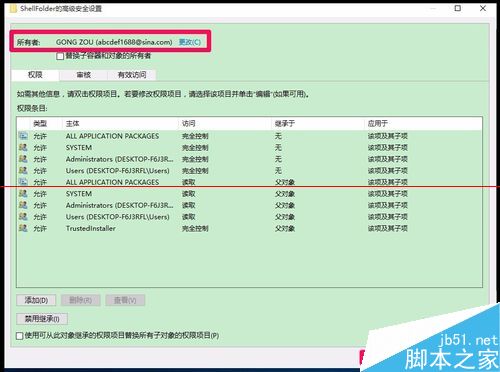Image resolution: width=500 pixels, height=372 pixels.
Task: Enable replacing all child object permission entries checkbox
Action: (20, 336)
